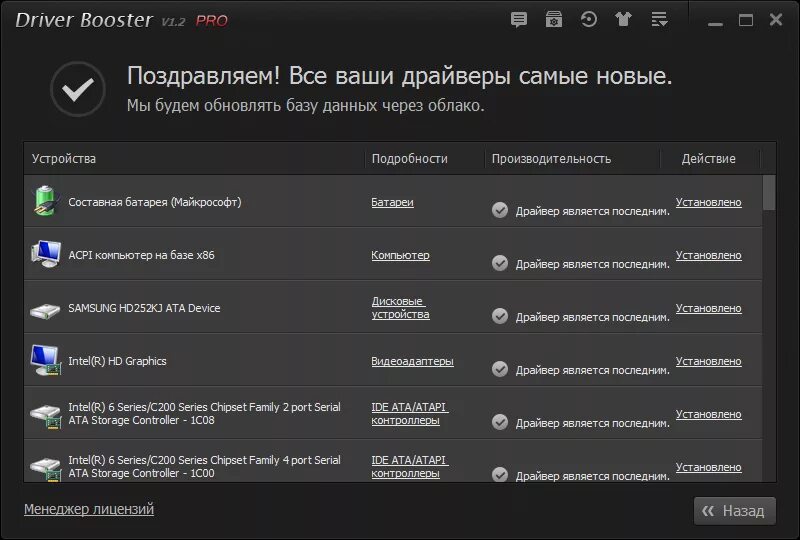Select the 2 port Serial ATA controller name

[x=204, y=413]
